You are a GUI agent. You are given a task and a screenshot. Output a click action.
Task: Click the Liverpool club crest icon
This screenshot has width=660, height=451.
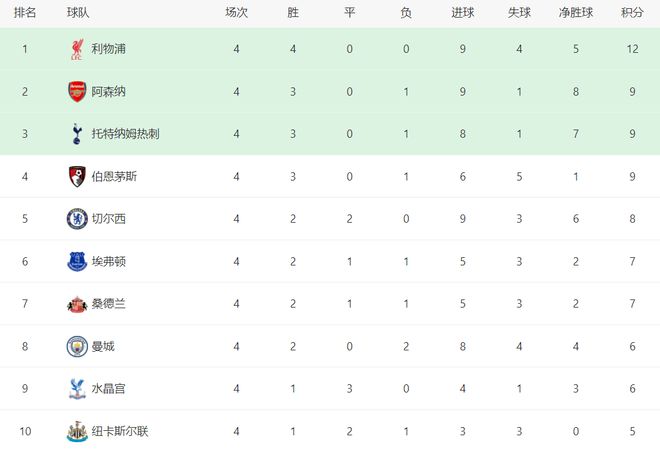76,49
